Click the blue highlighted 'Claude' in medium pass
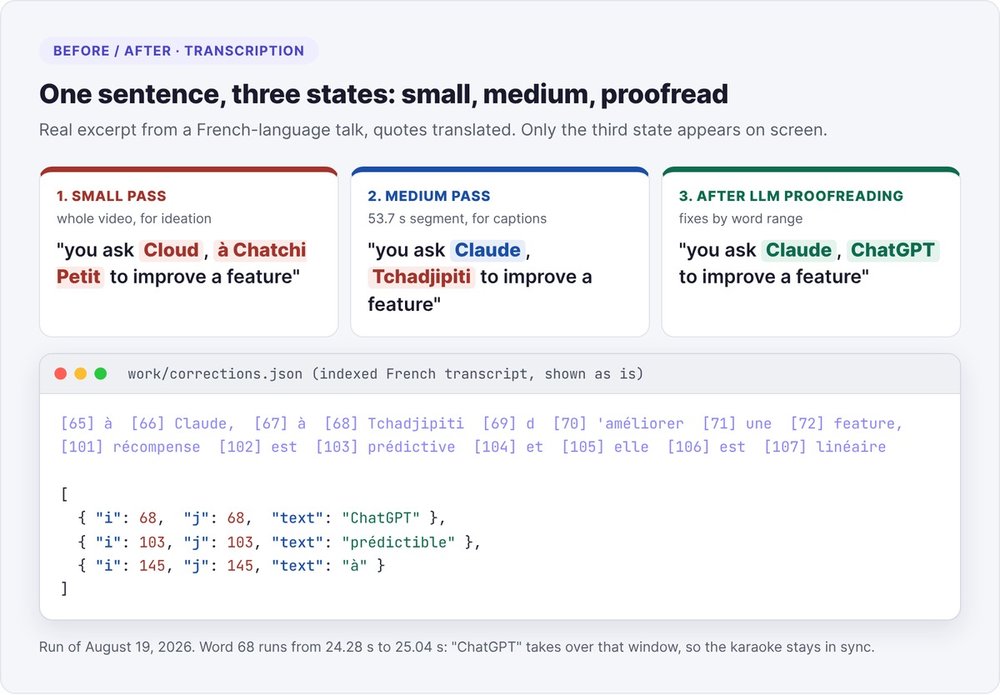 coord(488,250)
